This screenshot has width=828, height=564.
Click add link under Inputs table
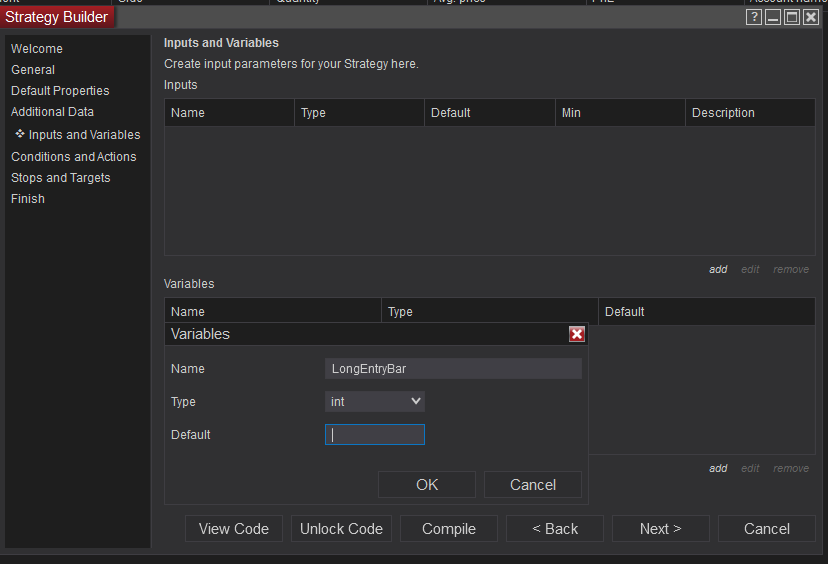[x=718, y=270]
